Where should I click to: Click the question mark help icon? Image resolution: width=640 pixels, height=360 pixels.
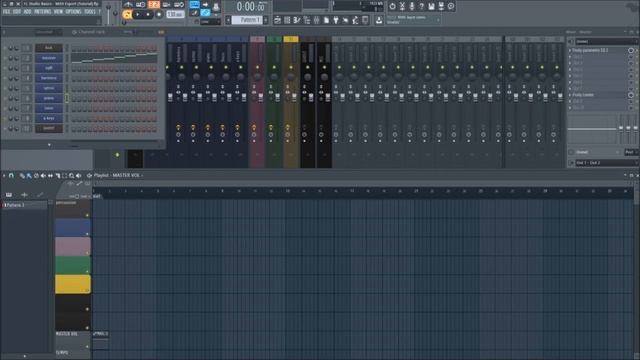click(x=422, y=6)
